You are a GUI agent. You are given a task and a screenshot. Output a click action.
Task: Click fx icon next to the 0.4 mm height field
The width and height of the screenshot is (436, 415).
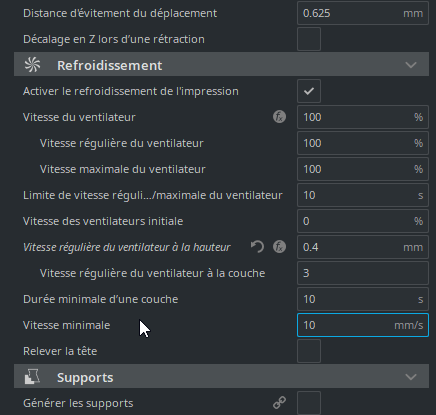tap(279, 247)
